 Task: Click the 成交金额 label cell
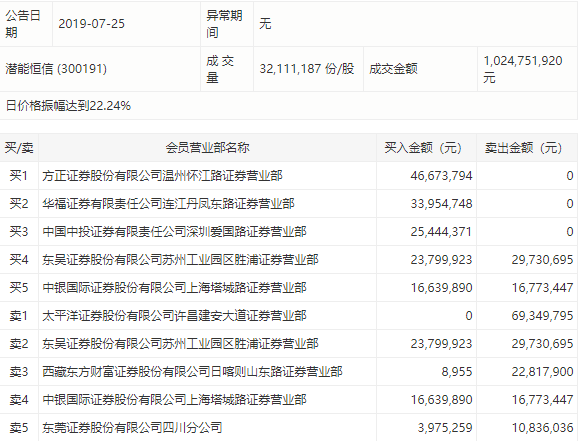click(393, 69)
